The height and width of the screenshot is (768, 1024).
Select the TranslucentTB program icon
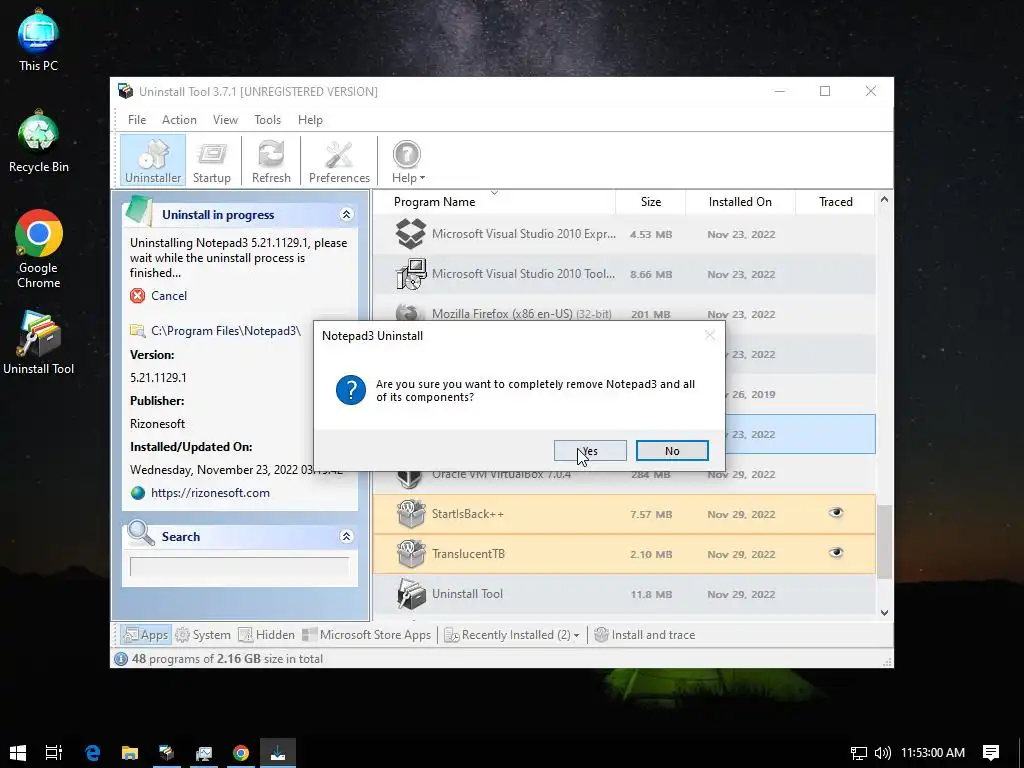coord(411,554)
